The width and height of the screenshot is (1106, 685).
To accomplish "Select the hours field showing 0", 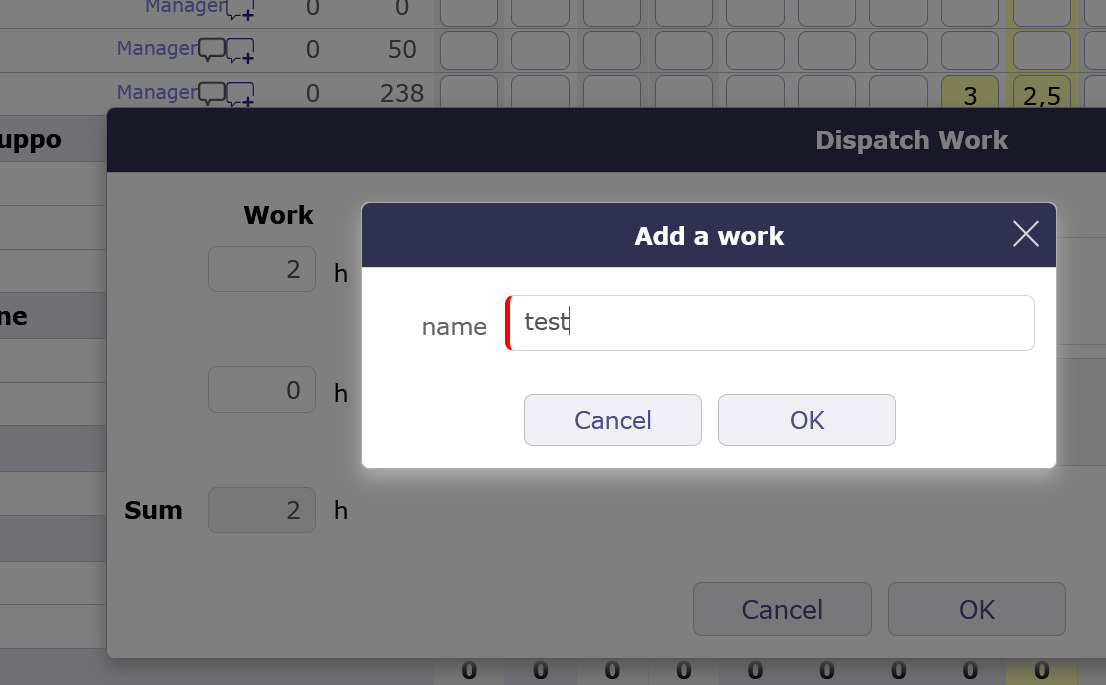I will click(x=262, y=390).
